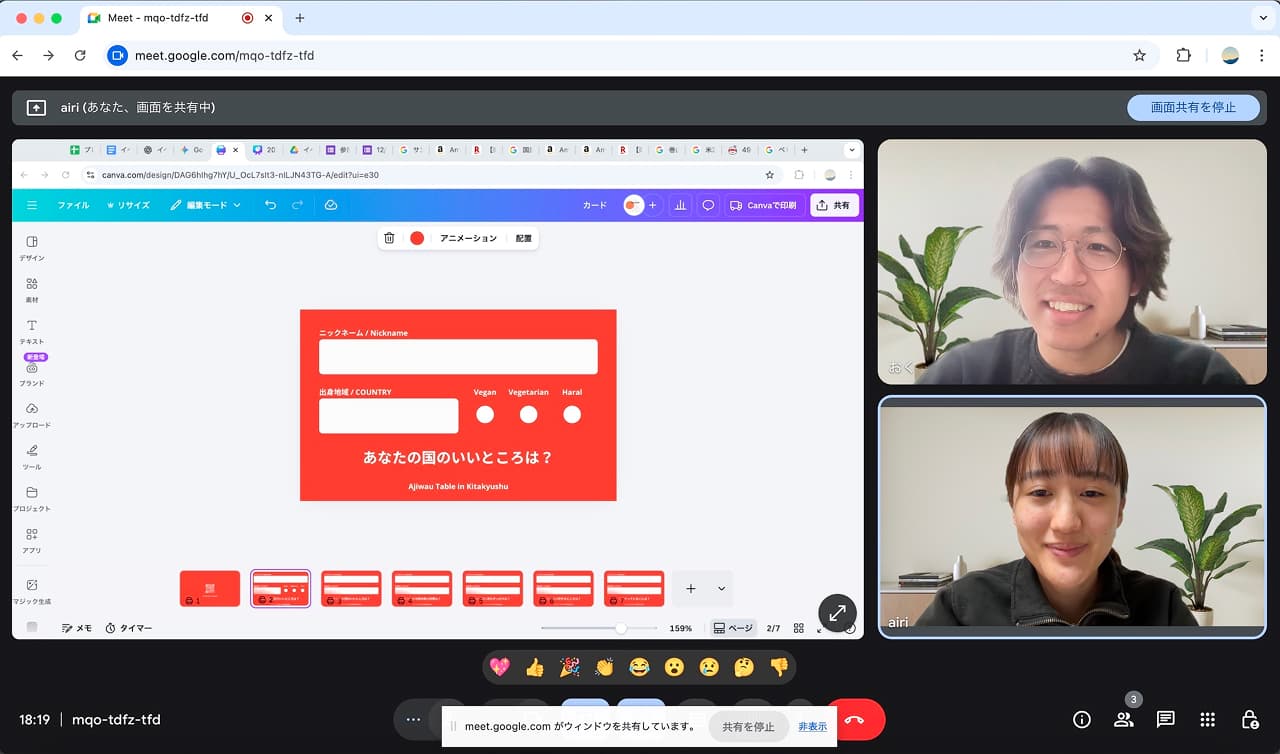Click the 画面共有を停止 button

1192,107
